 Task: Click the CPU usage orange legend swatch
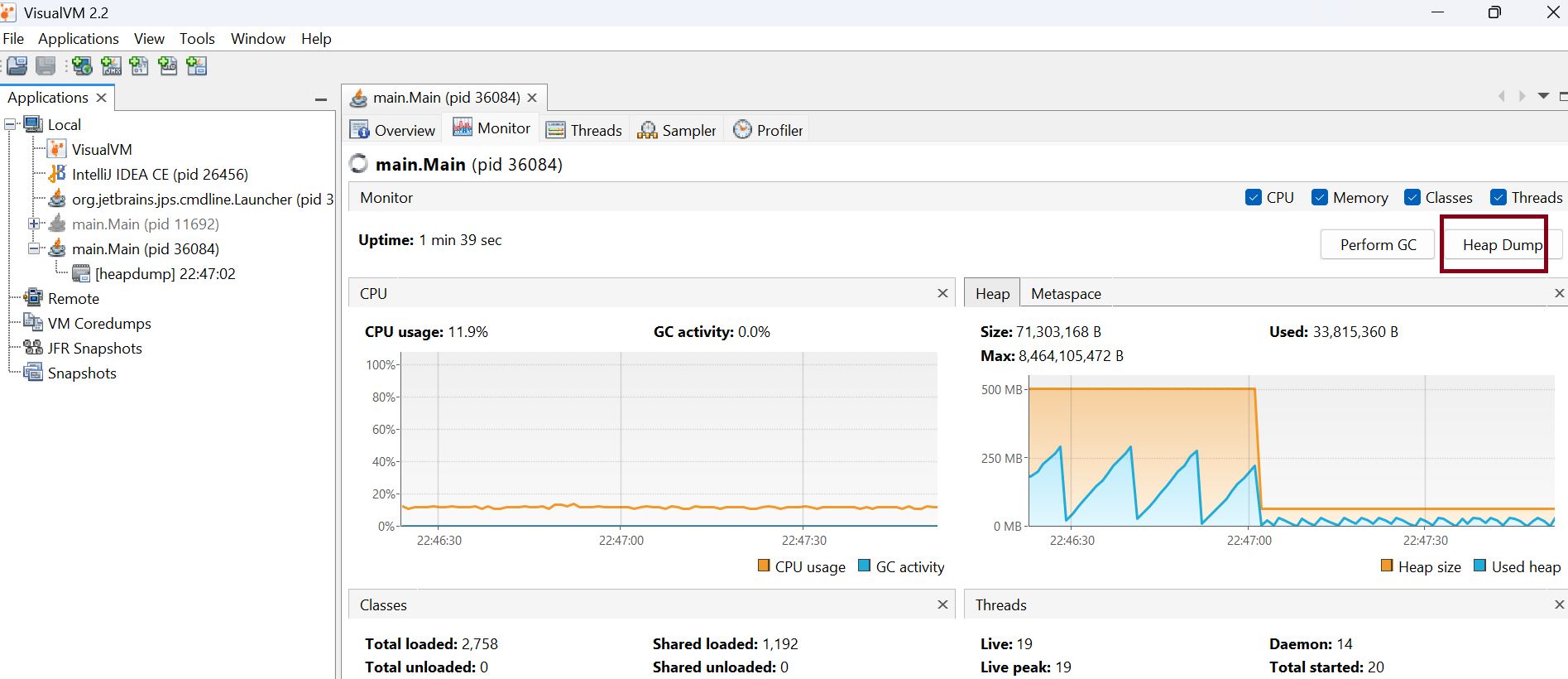tap(764, 566)
